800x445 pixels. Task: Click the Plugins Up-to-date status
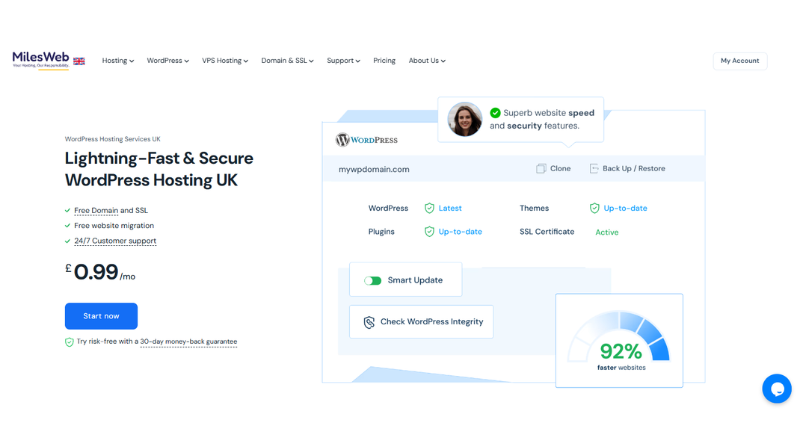pos(460,232)
